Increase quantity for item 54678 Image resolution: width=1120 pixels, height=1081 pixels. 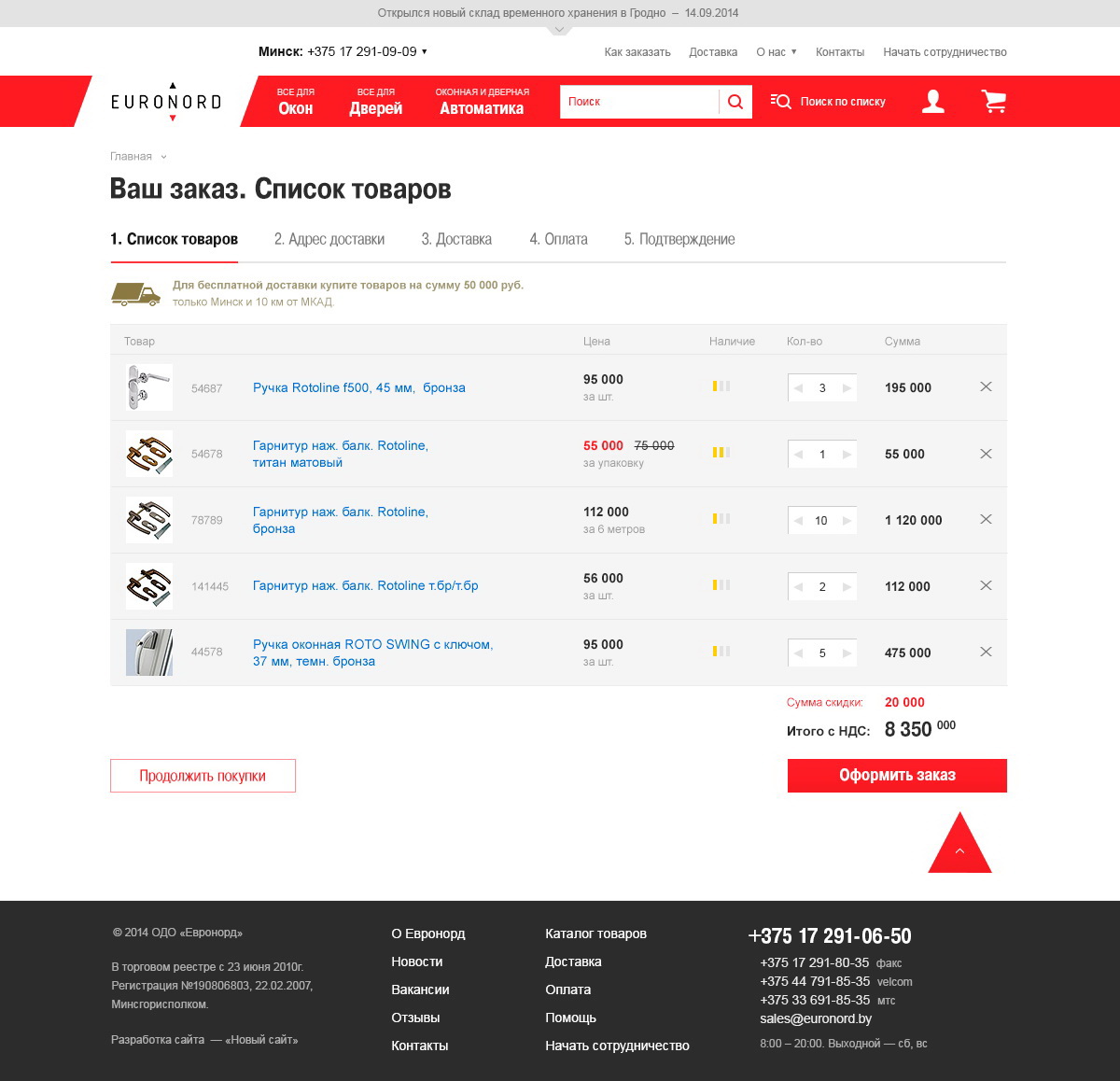(847, 455)
